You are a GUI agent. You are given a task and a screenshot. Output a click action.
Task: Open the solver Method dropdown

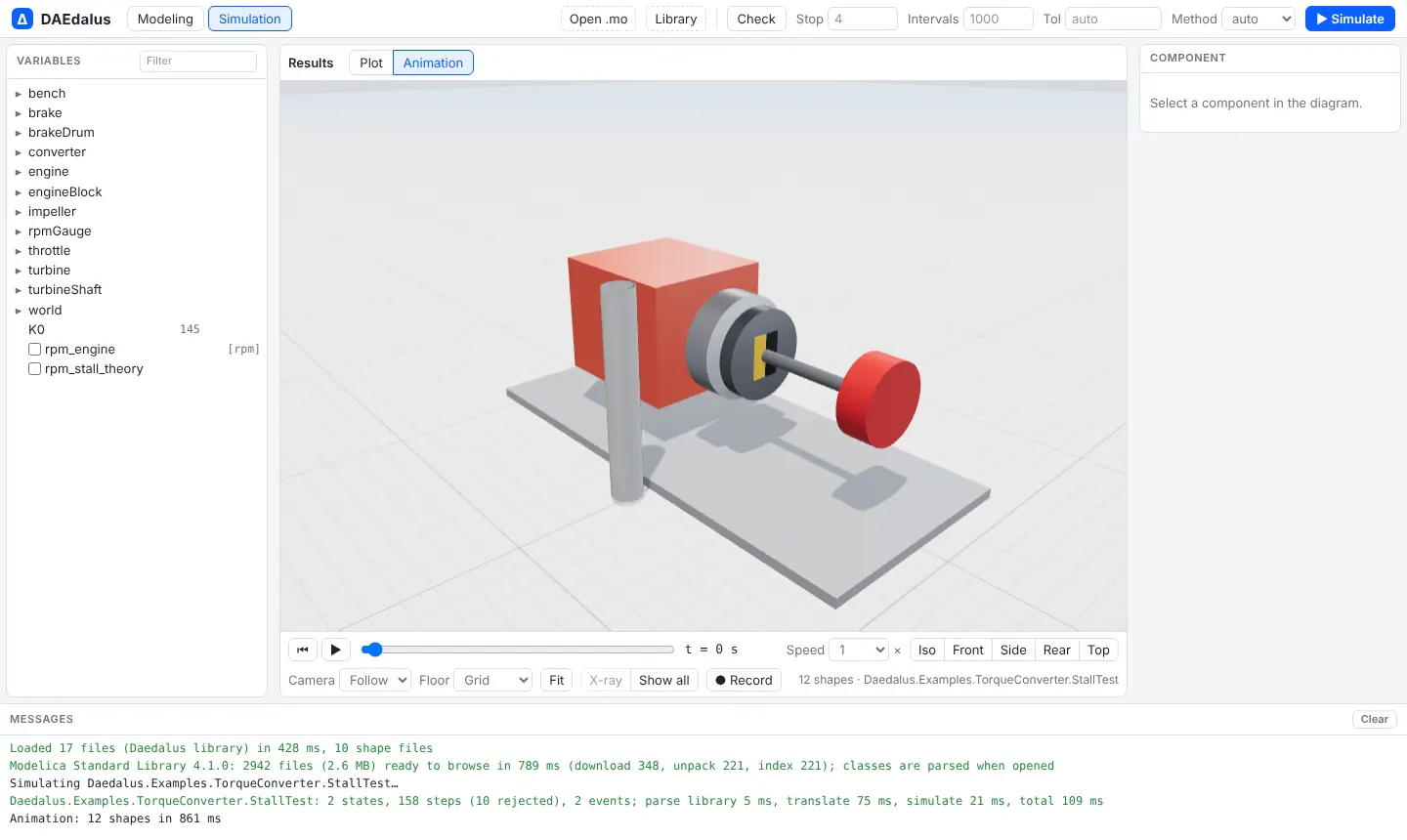pyautogui.click(x=1258, y=19)
